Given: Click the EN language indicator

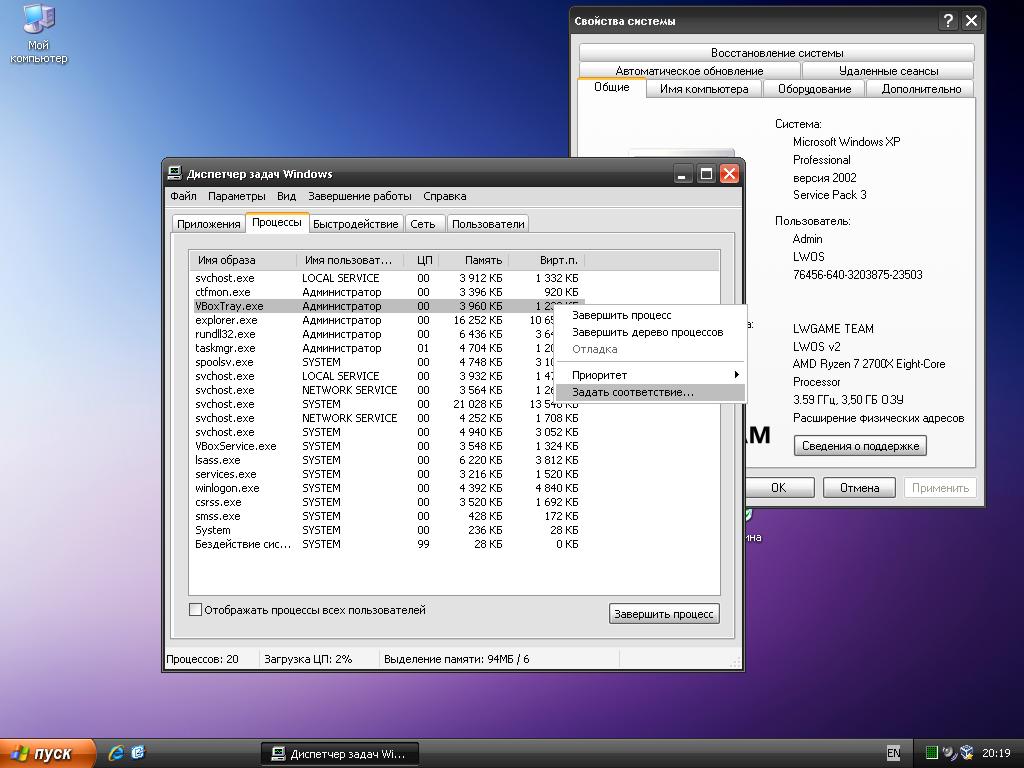Looking at the screenshot, I should (x=893, y=753).
